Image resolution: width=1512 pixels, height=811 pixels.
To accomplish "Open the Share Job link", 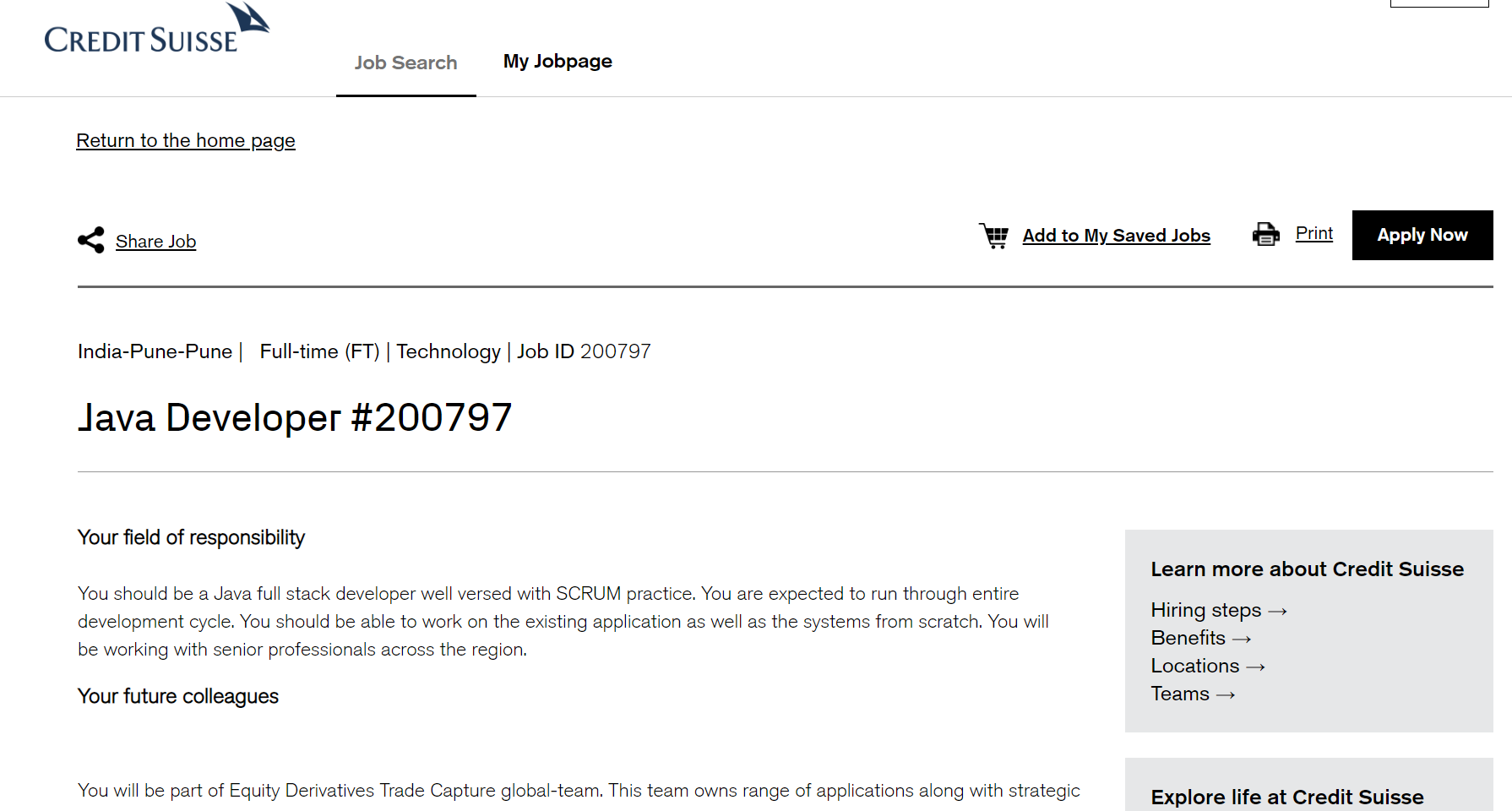I will point(155,242).
